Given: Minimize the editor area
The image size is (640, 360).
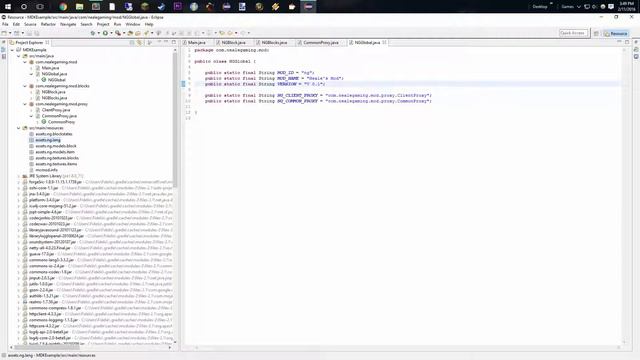Looking at the screenshot, I should (x=620, y=42).
